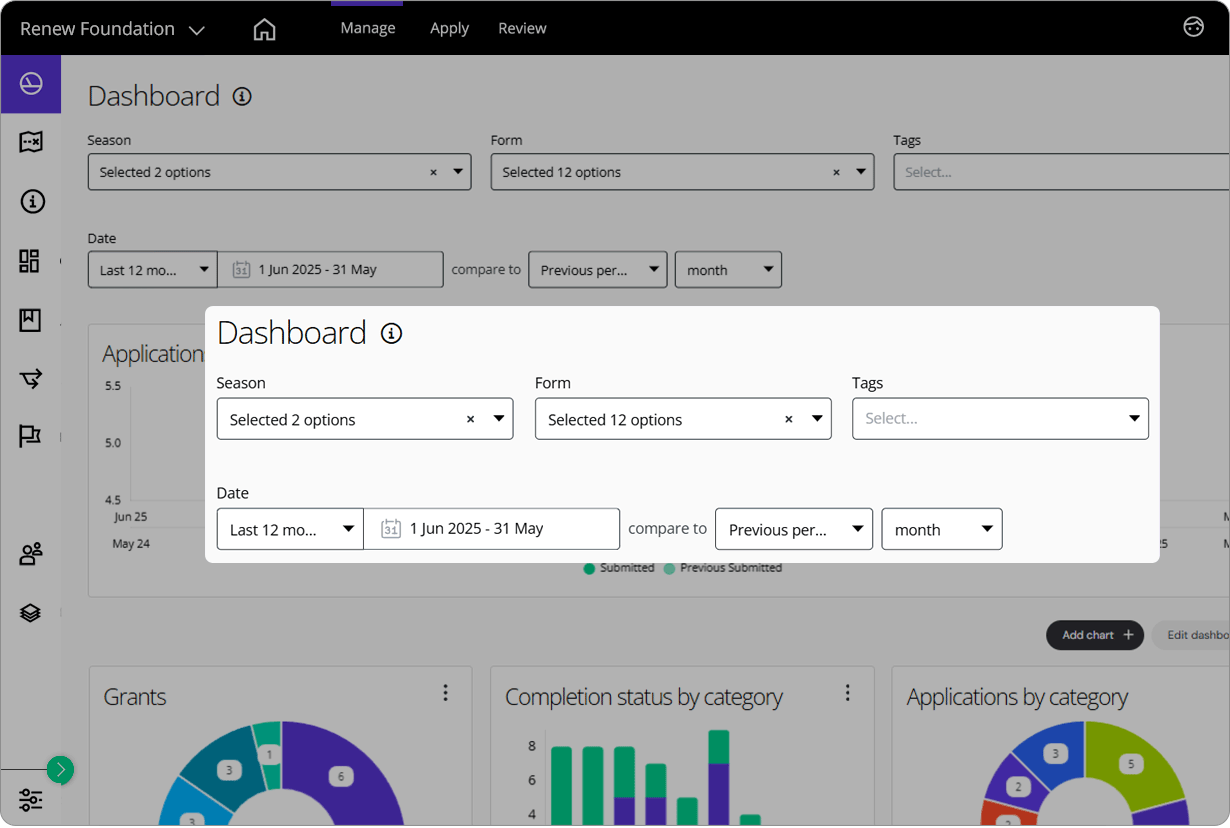Image resolution: width=1230 pixels, height=828 pixels.
Task: Open the users icon in the sidebar
Action: click(x=31, y=554)
